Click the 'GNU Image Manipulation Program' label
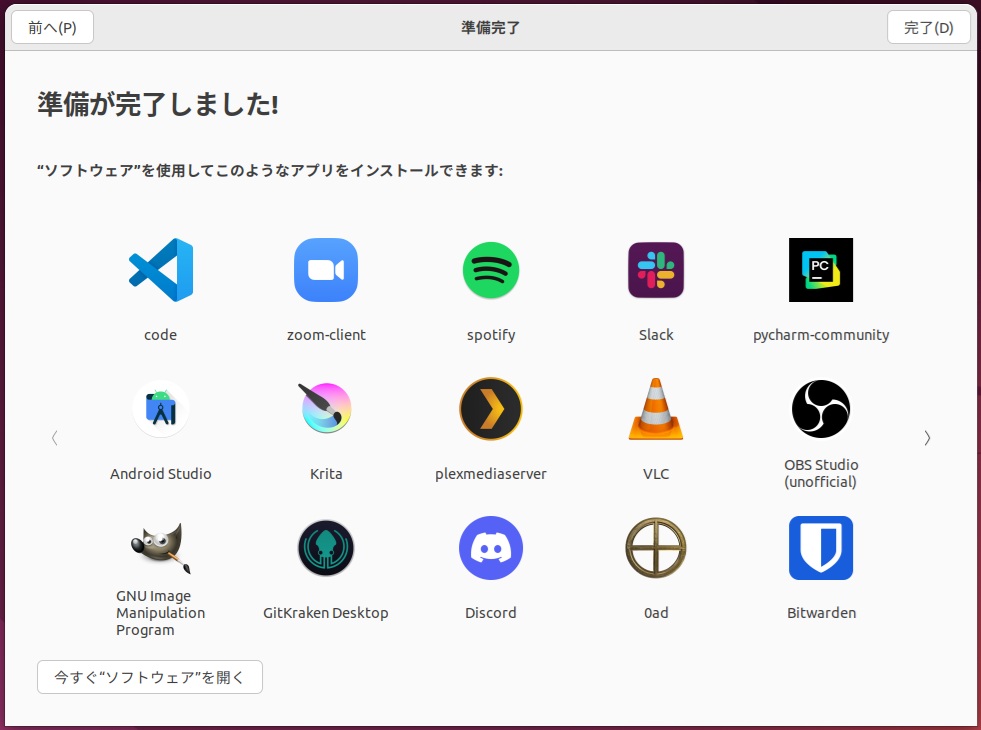The height and width of the screenshot is (730, 981). (x=161, y=613)
